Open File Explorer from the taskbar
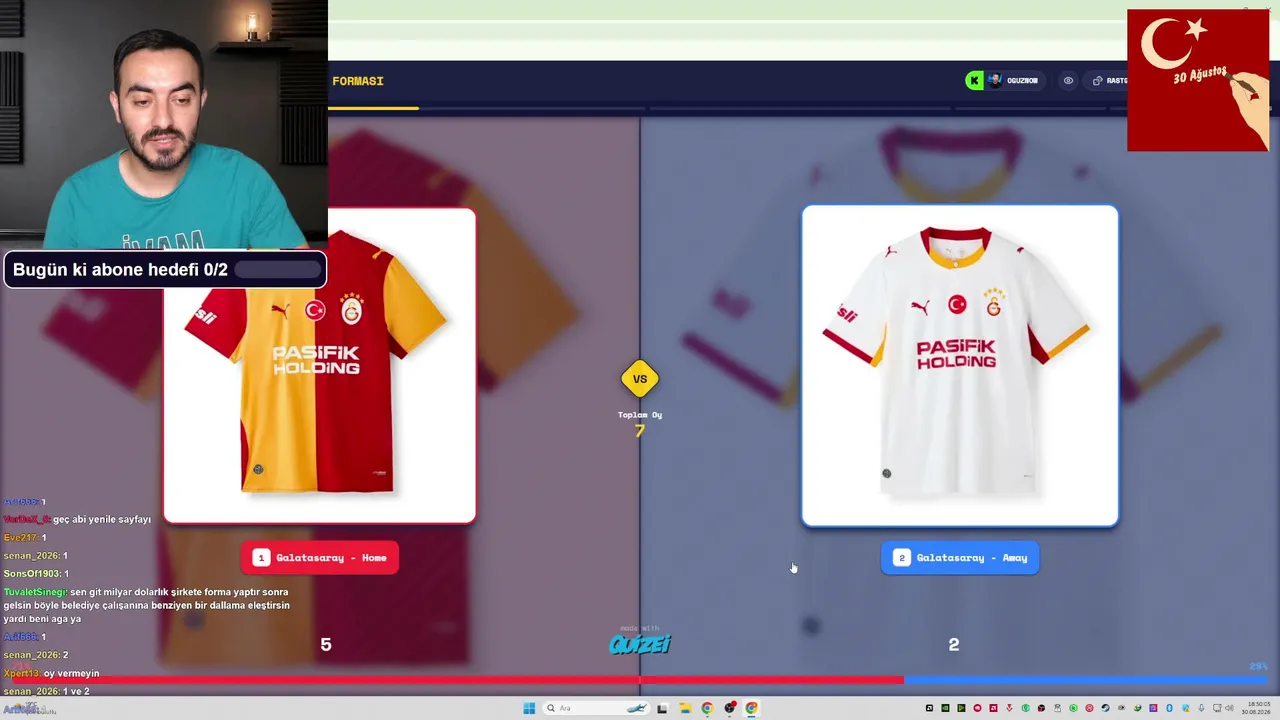This screenshot has height=720, width=1280. point(685,709)
